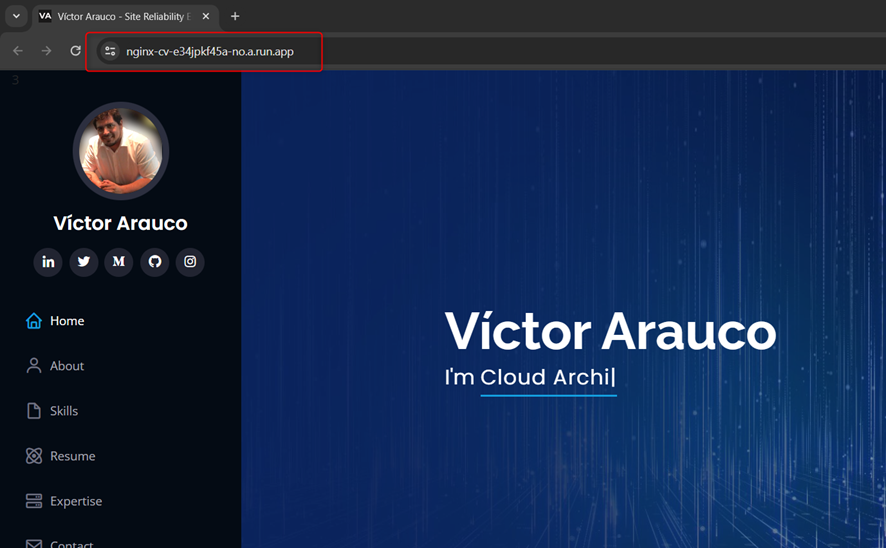Click the browser forward arrow
The height and width of the screenshot is (548, 886).
point(46,51)
